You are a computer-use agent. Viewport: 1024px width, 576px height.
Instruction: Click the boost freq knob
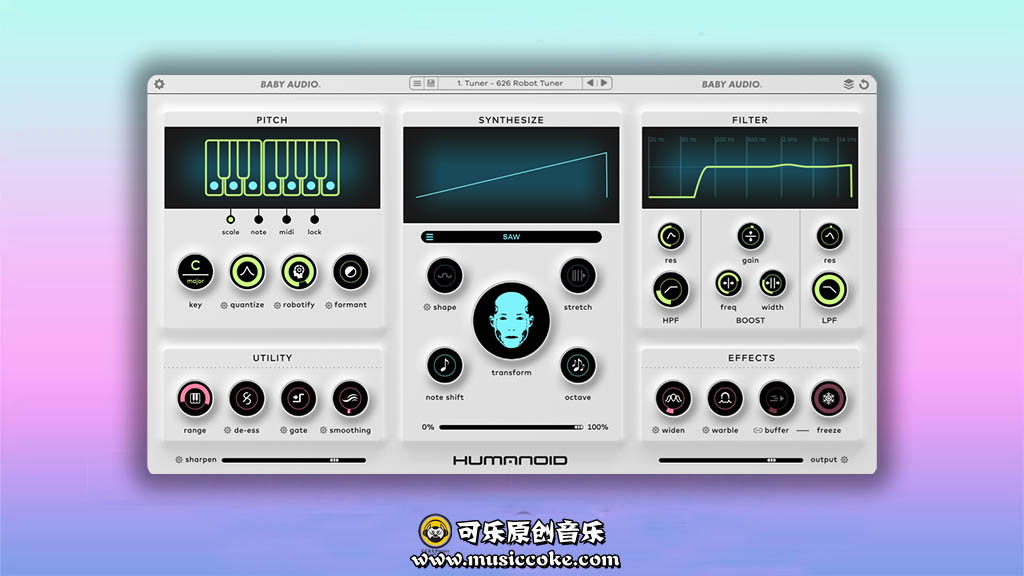(x=728, y=283)
